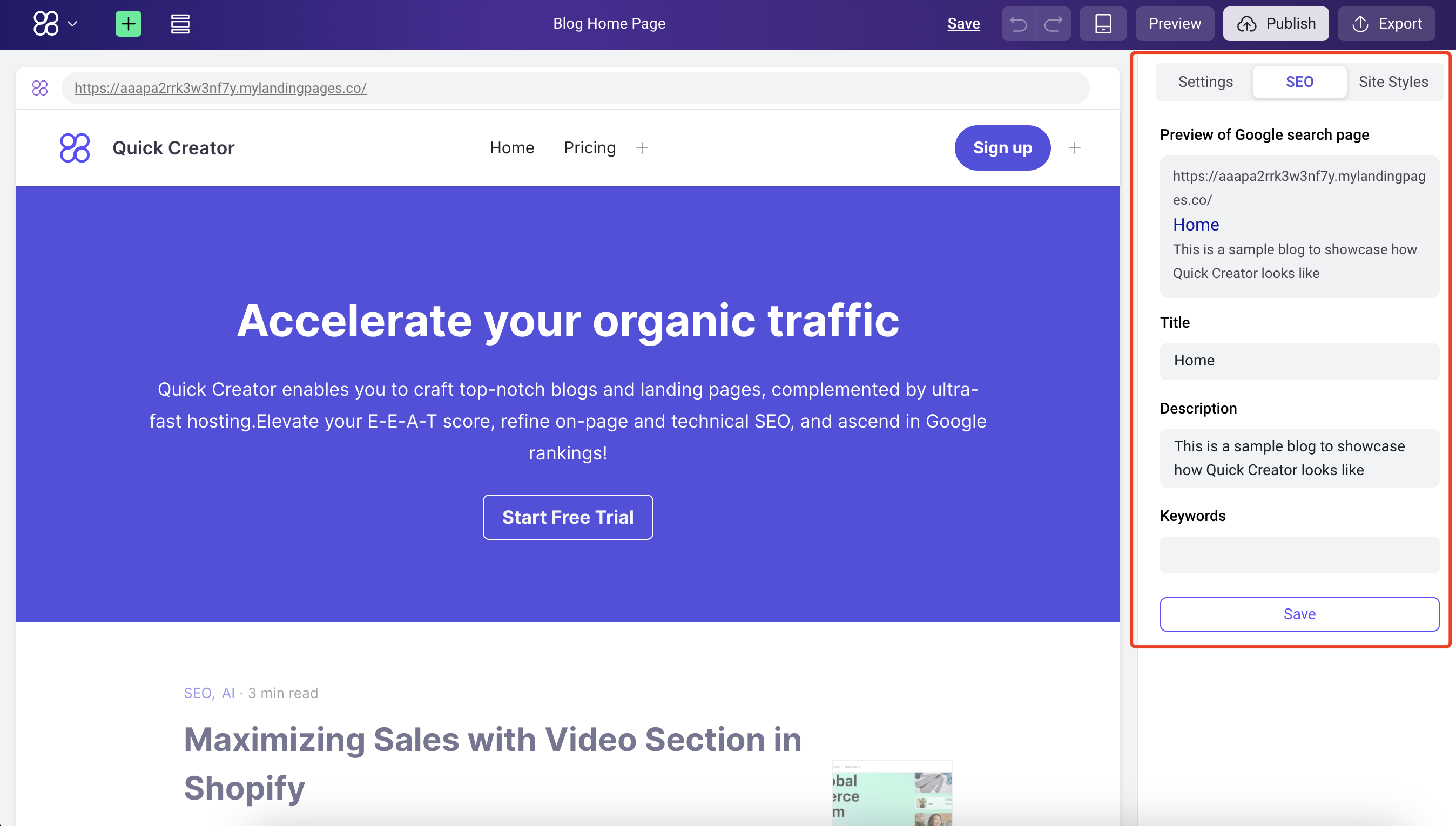Click the Pricing navigation item
The image size is (1456, 826).
click(x=590, y=147)
